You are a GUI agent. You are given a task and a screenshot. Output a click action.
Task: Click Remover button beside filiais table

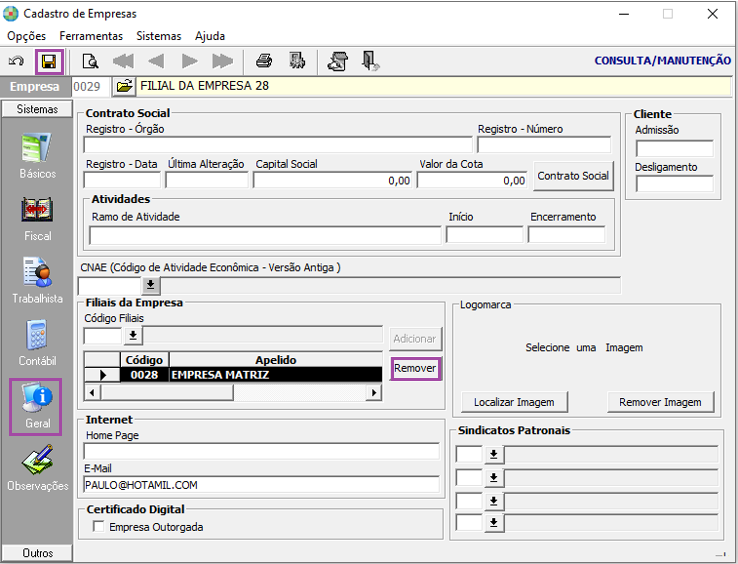[x=415, y=368]
